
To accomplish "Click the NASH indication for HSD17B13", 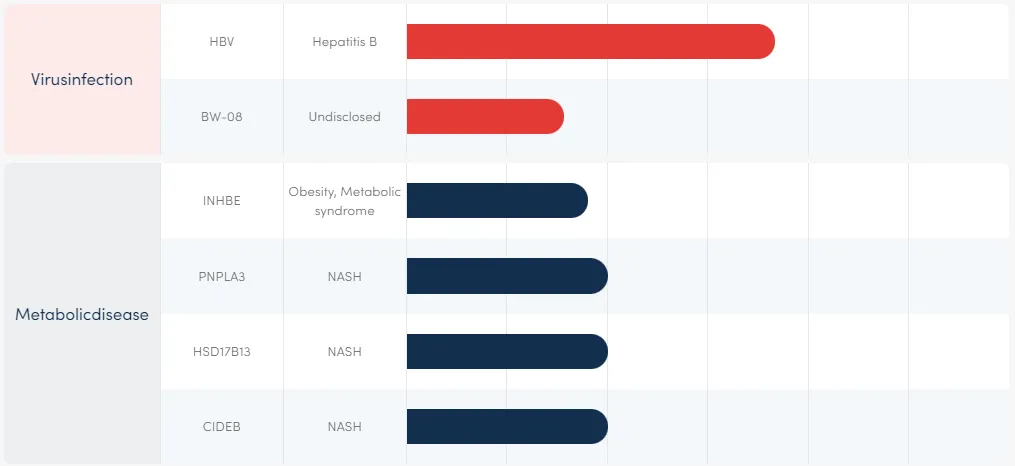I will click(x=344, y=352).
